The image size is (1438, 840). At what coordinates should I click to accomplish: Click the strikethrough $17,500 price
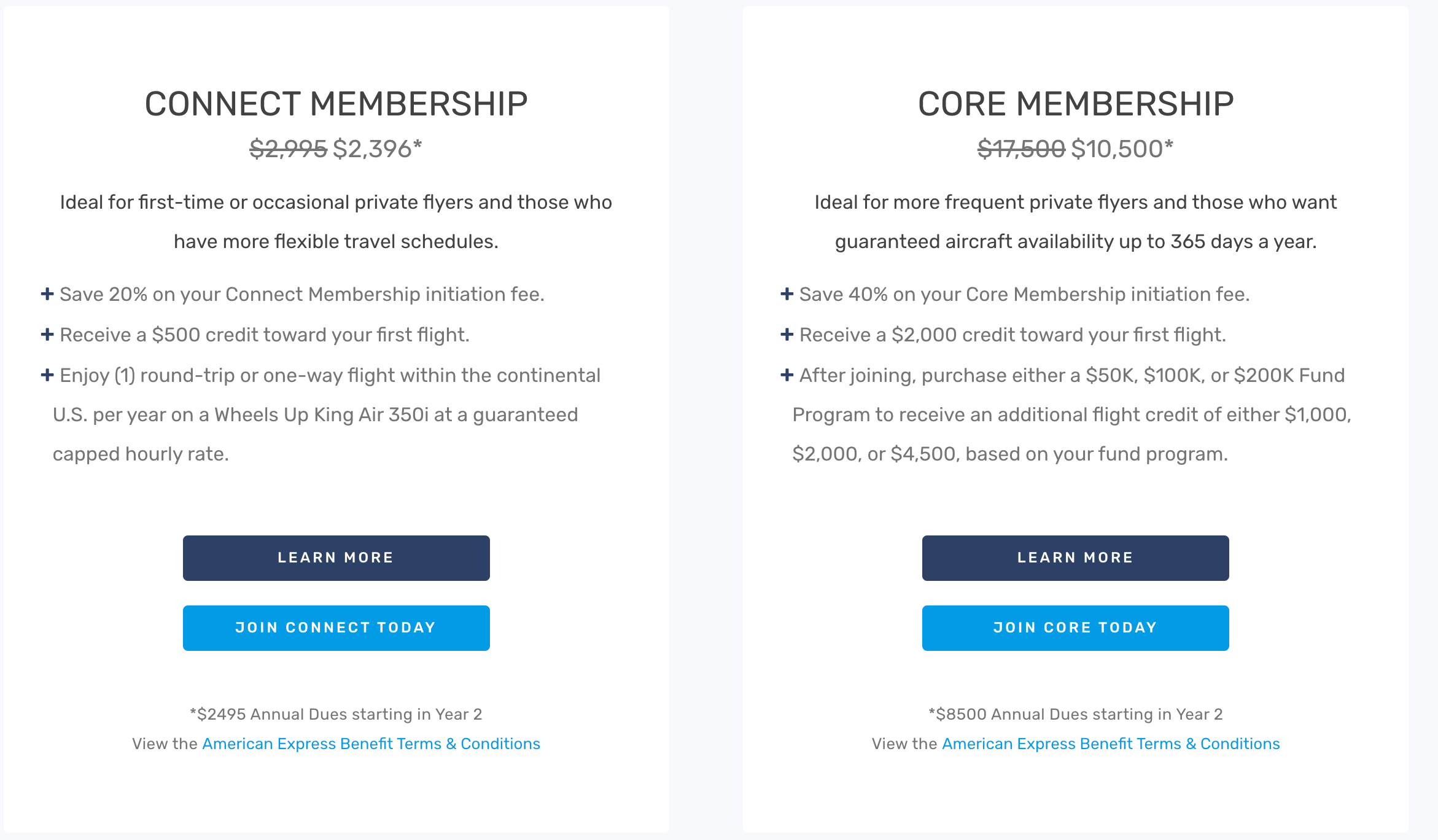[x=1020, y=149]
